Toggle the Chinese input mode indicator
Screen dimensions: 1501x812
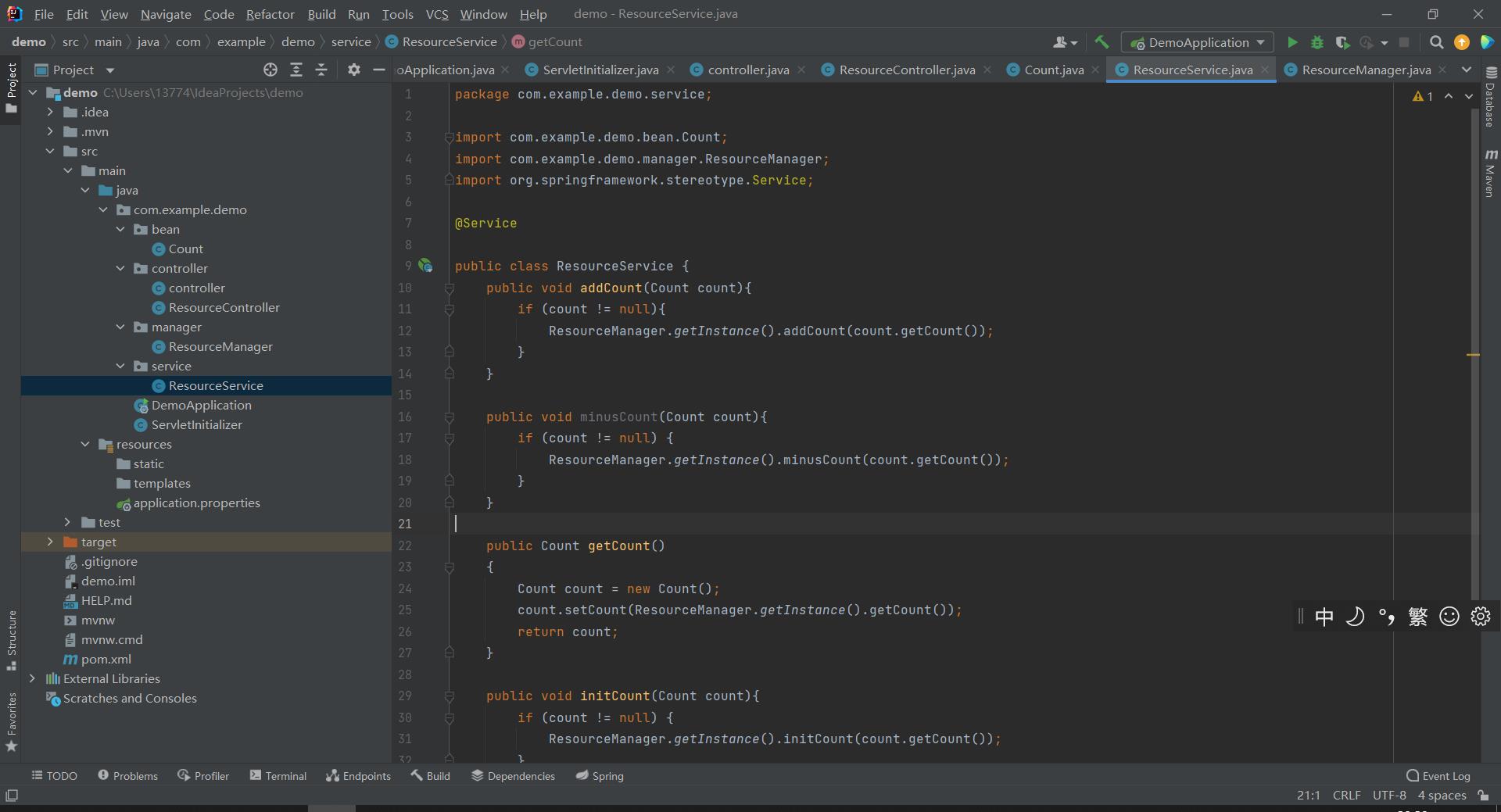tap(1324, 617)
